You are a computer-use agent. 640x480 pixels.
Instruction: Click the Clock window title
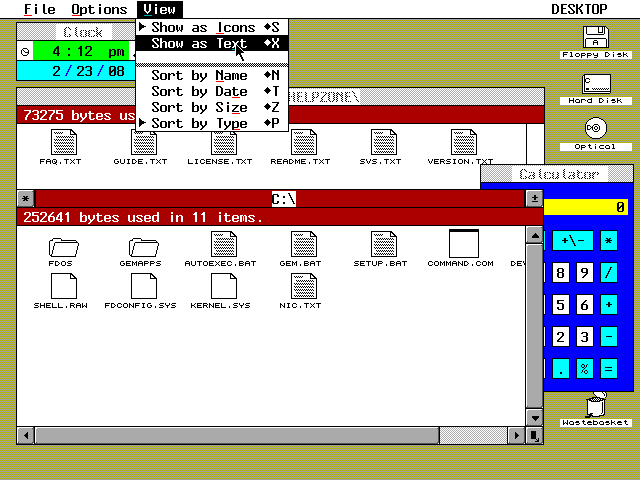pos(83,32)
